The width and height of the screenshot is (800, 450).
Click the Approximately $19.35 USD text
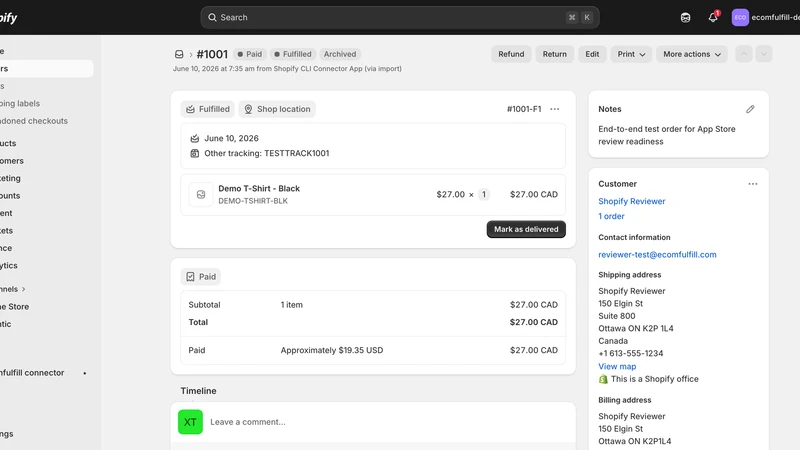pos(332,350)
